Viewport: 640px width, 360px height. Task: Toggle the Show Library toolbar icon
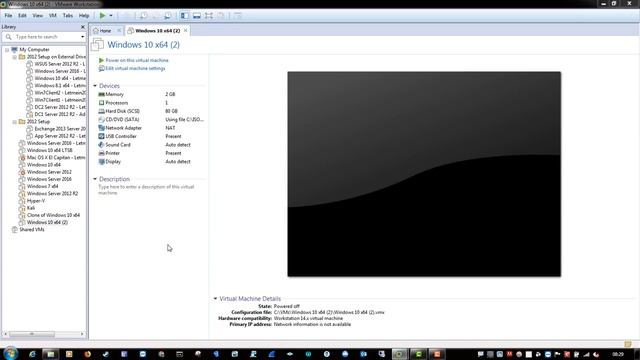184,16
